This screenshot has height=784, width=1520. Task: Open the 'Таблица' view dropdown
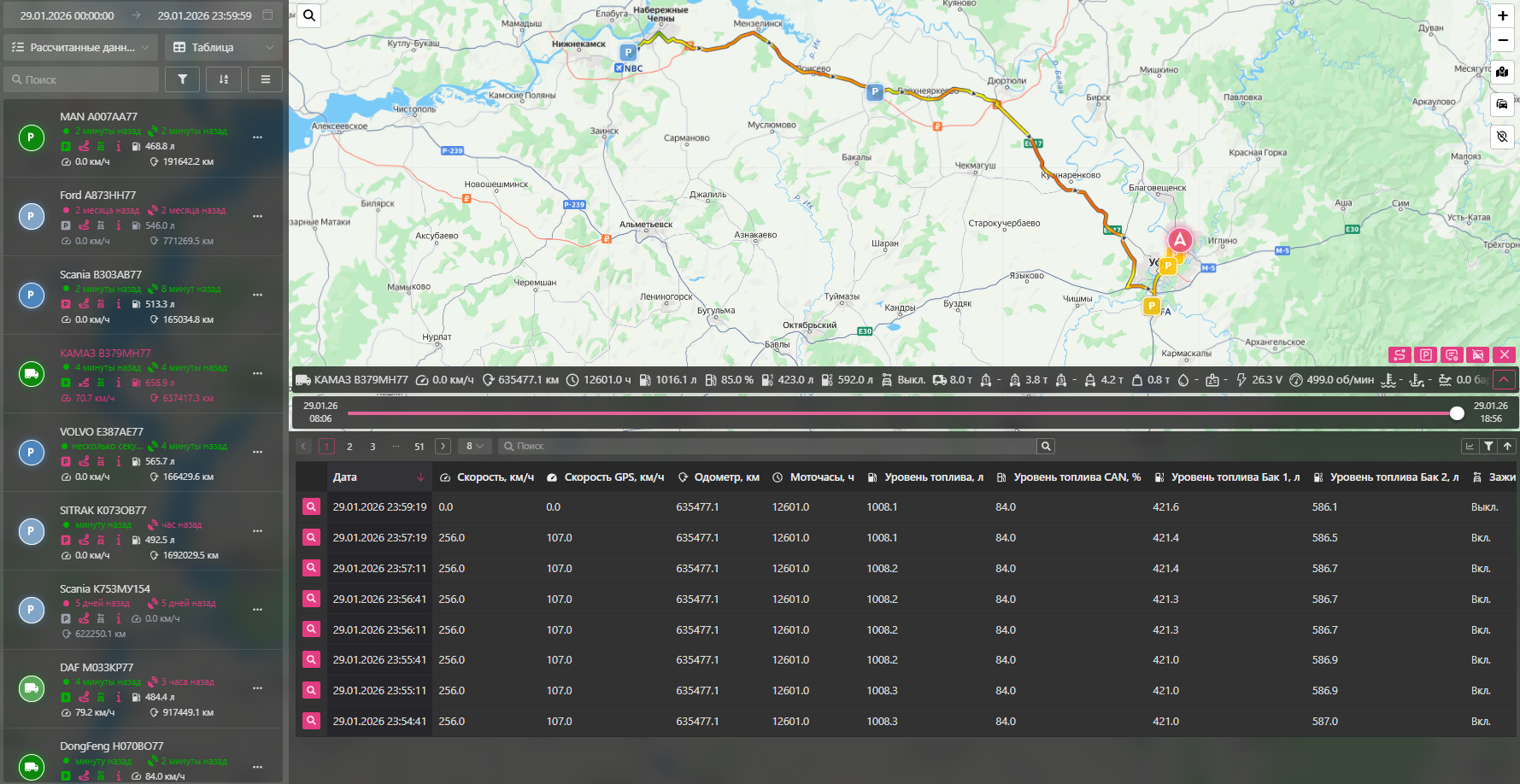[223, 48]
